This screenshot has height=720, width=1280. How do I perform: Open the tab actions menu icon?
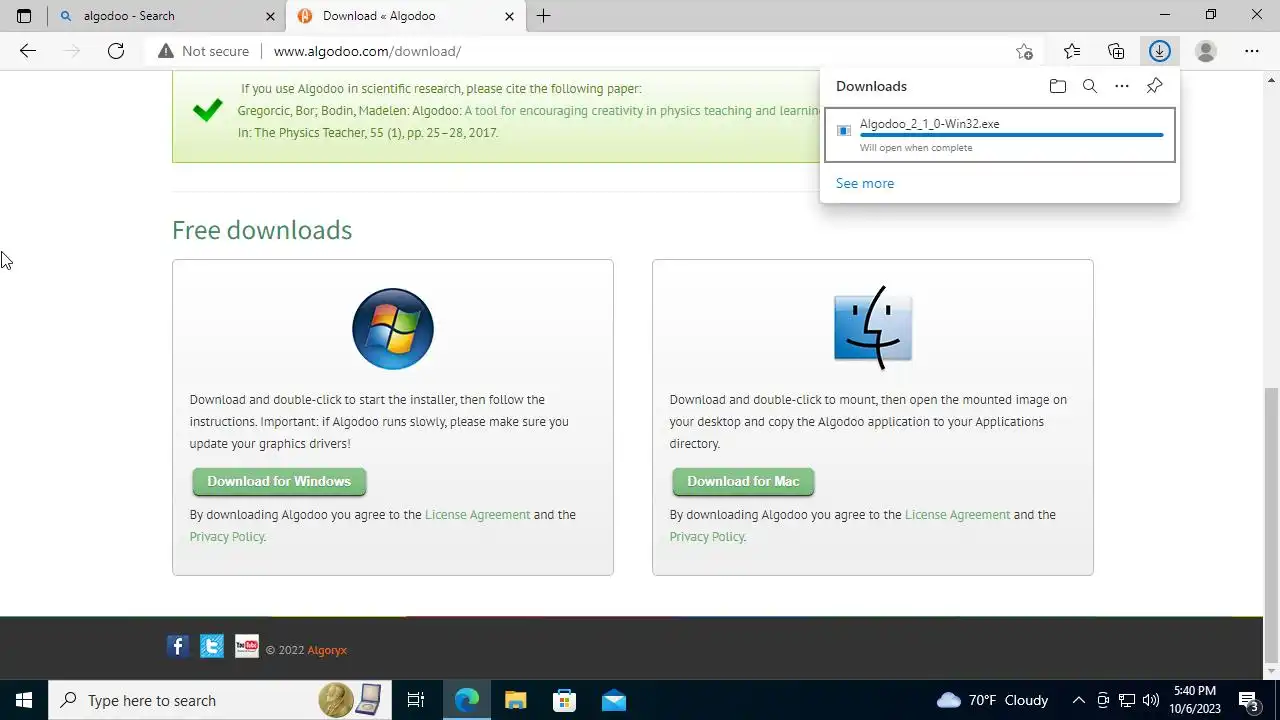coord(24,16)
